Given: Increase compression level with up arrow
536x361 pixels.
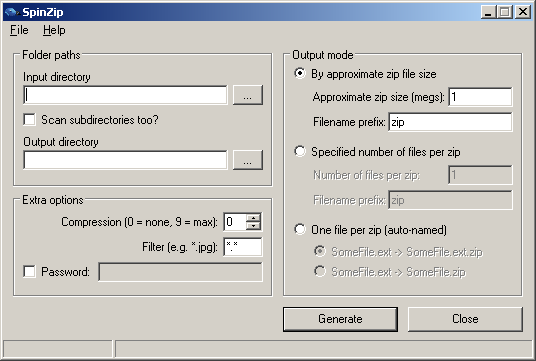Looking at the screenshot, I should coord(253,218).
